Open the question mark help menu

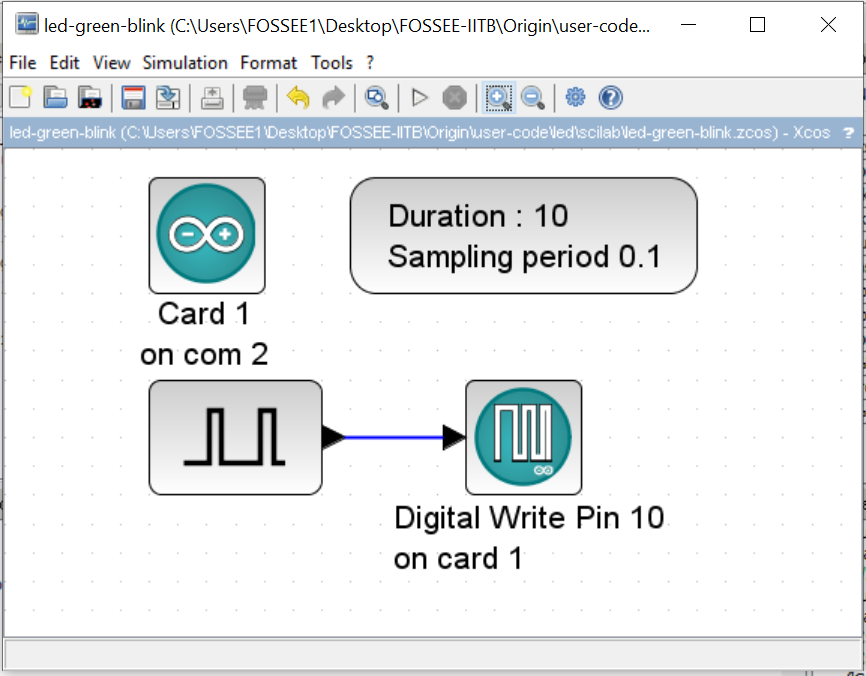pyautogui.click(x=370, y=63)
